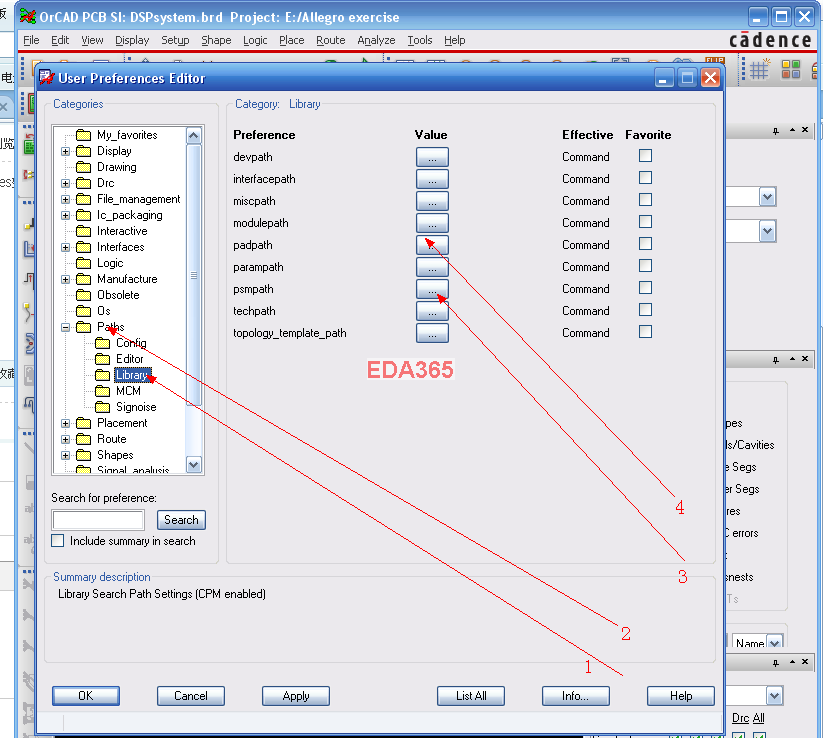
Task: Open the Analyze menu
Action: [376, 40]
